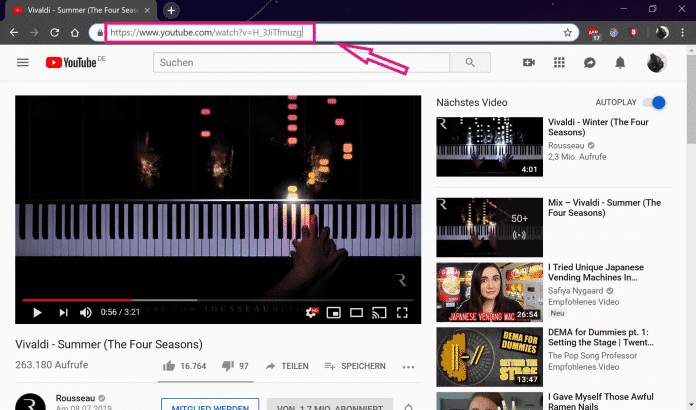Viewport: 696px width, 410px height.
Task: Expand the more actions three-dot menu
Action: [408, 366]
